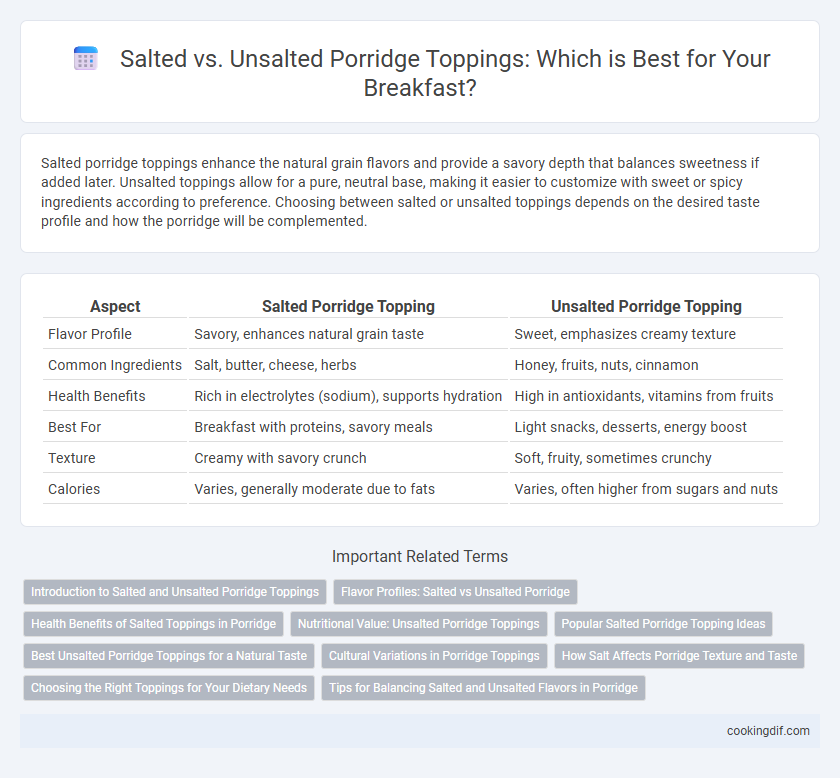Click the cell 'Soft, fruity, sometimes crunchy'
Screen dimensions: 840x778
tap(646, 458)
